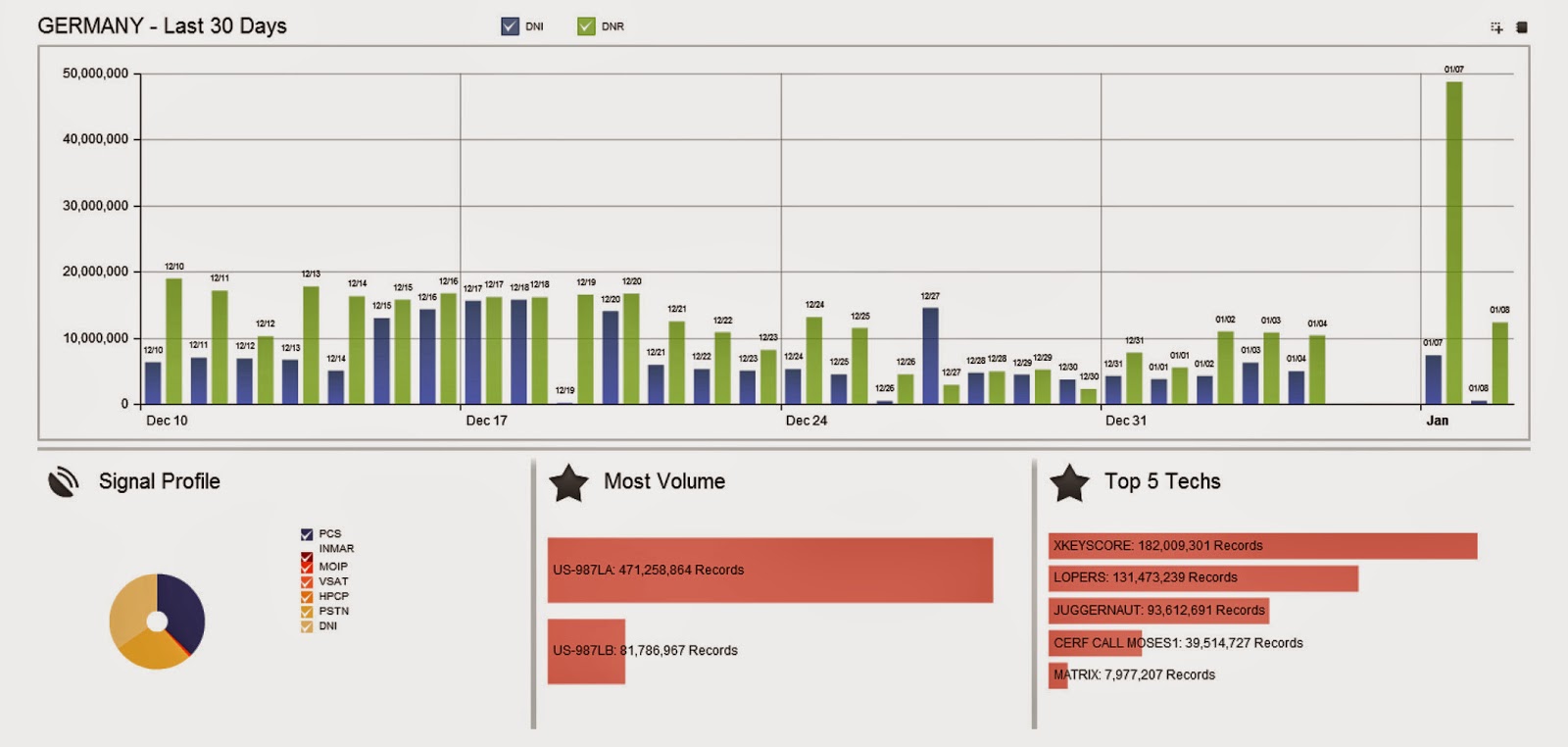
Task: Click the JUGGERNAUT records bar
Action: pyautogui.click(x=1158, y=611)
